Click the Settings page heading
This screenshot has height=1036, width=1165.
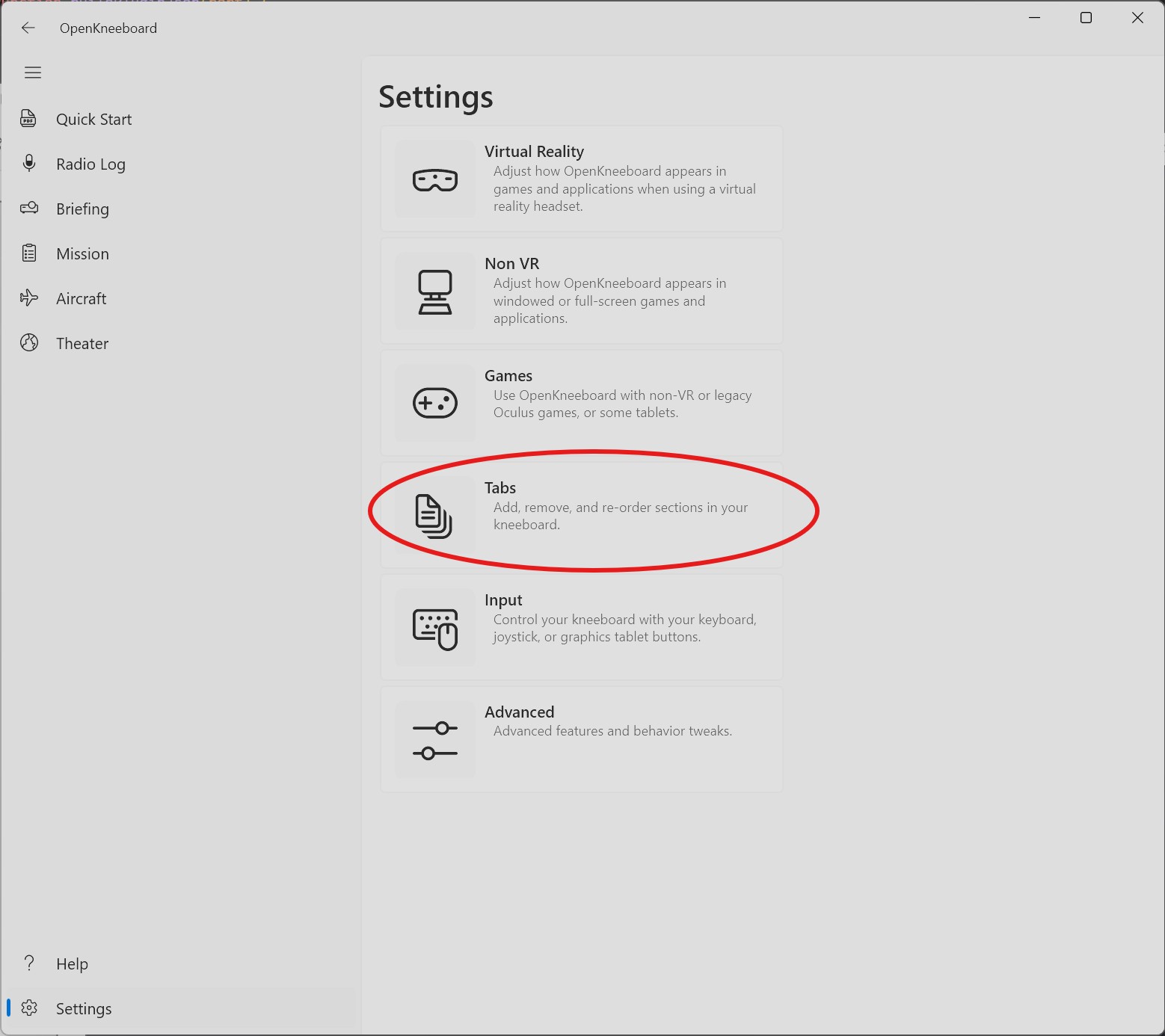click(x=435, y=97)
